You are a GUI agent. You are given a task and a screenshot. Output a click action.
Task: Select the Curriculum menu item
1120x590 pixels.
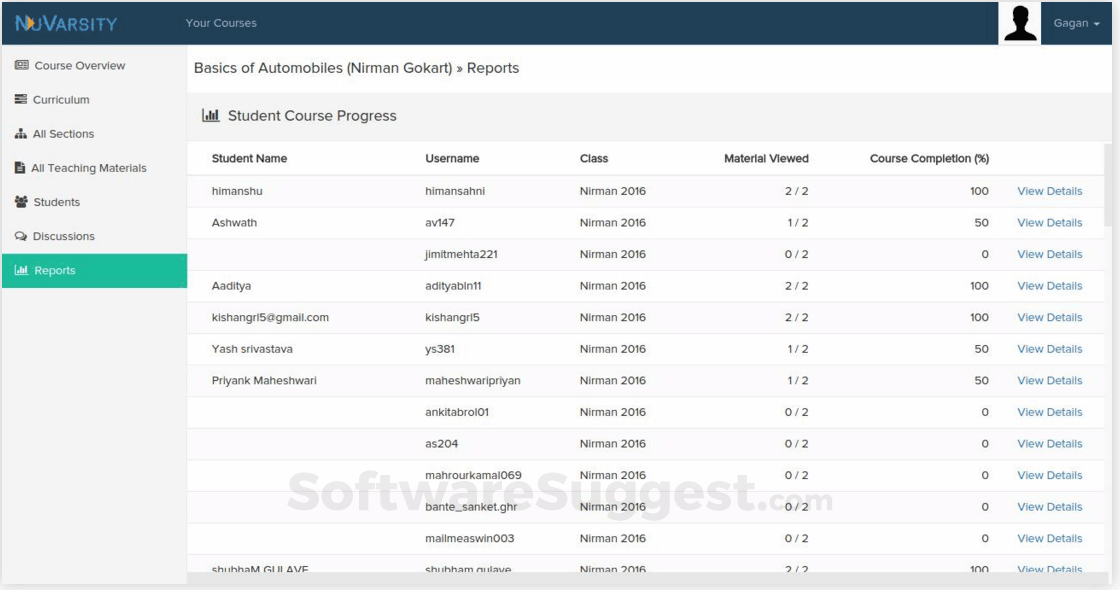click(61, 100)
